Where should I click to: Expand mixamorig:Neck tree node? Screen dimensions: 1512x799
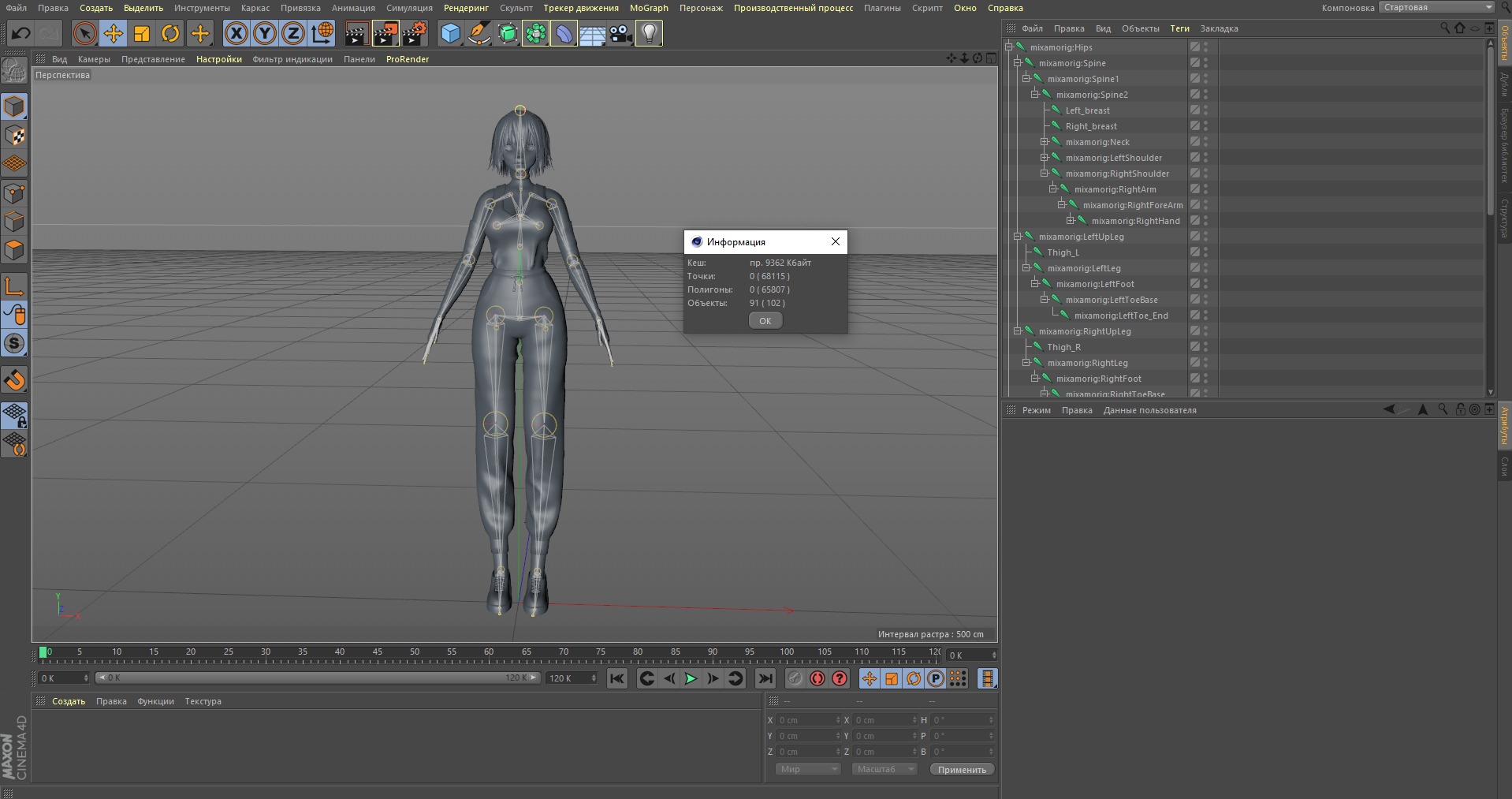click(x=1044, y=142)
